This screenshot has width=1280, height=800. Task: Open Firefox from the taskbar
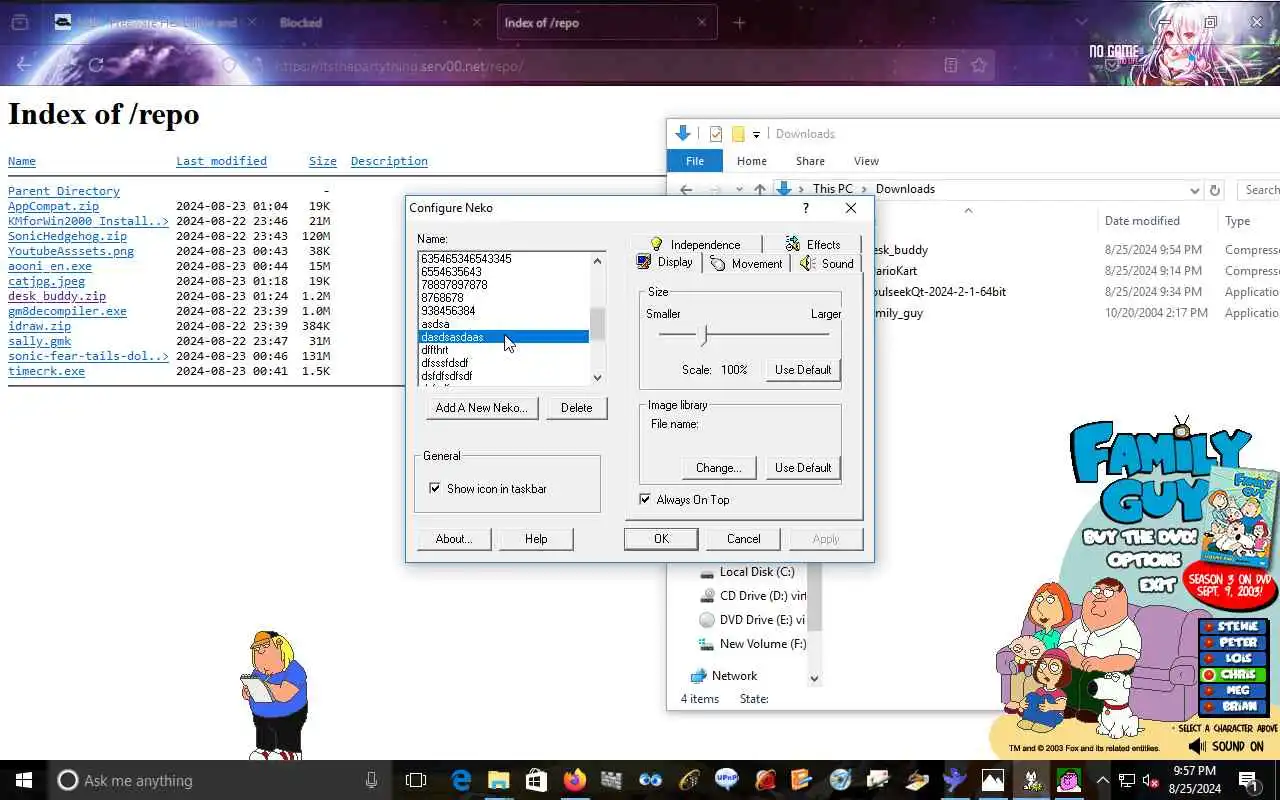574,780
